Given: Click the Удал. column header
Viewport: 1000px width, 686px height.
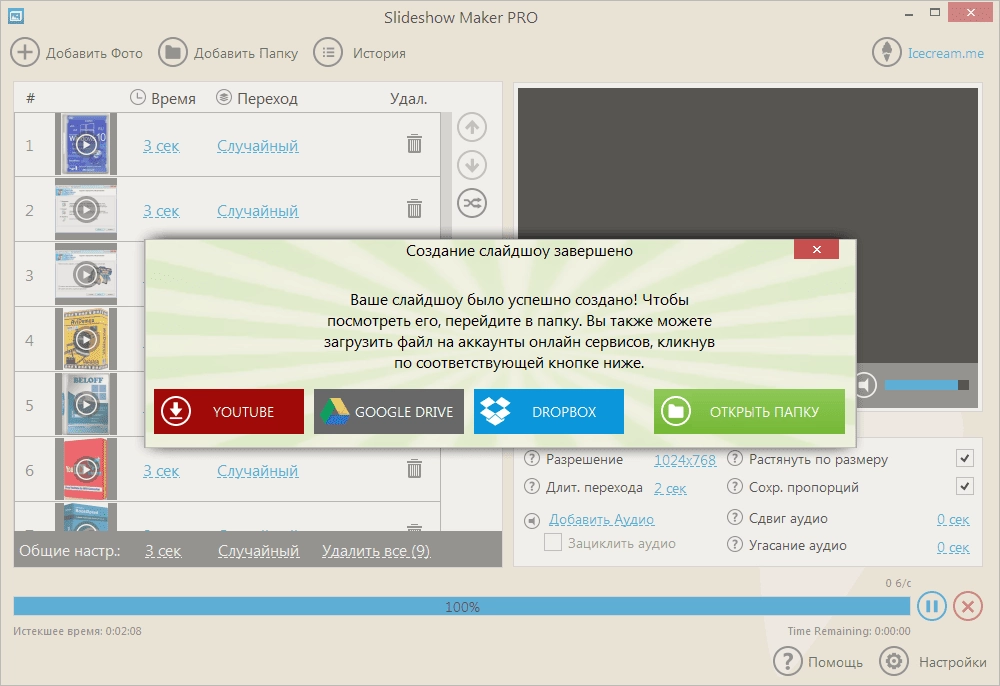Looking at the screenshot, I should [409, 99].
